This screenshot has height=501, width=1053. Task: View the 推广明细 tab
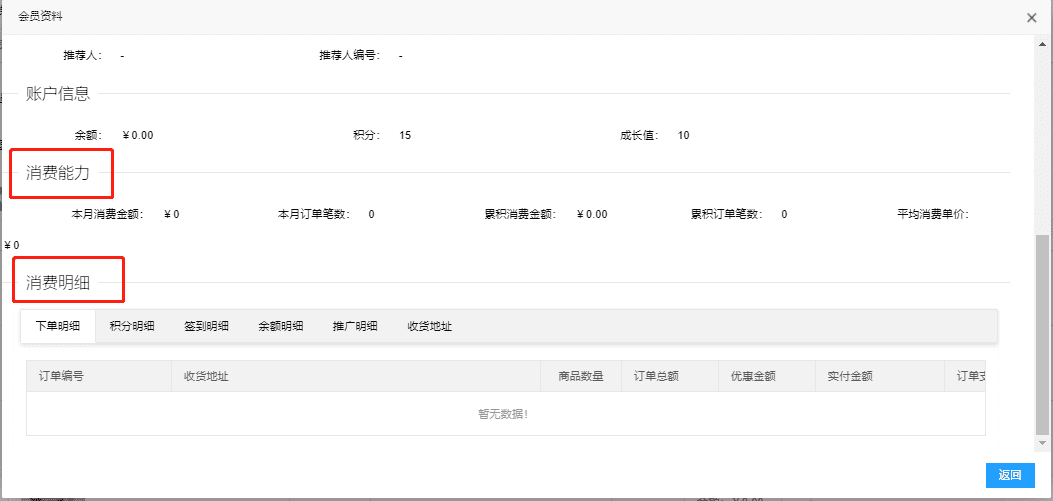[355, 326]
